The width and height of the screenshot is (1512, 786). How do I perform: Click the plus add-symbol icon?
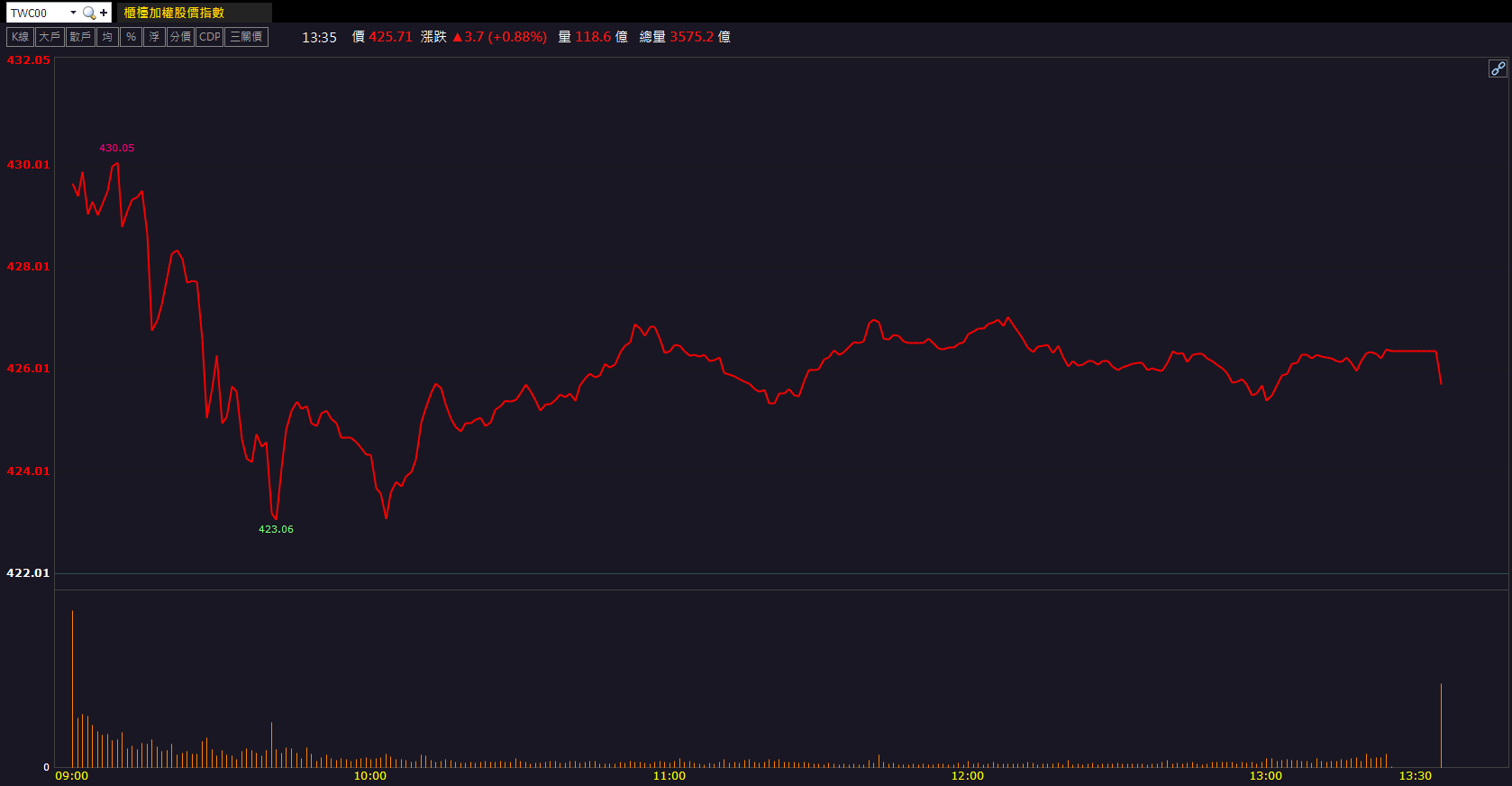(x=104, y=13)
